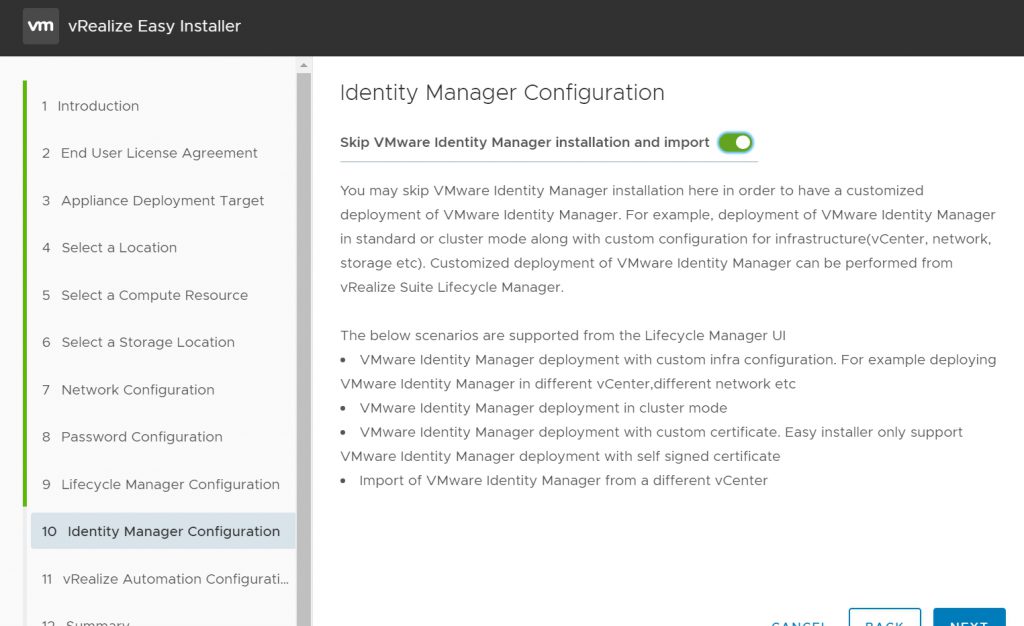The width and height of the screenshot is (1024, 626).
Task: Select Password Configuration step
Action: pos(132,437)
